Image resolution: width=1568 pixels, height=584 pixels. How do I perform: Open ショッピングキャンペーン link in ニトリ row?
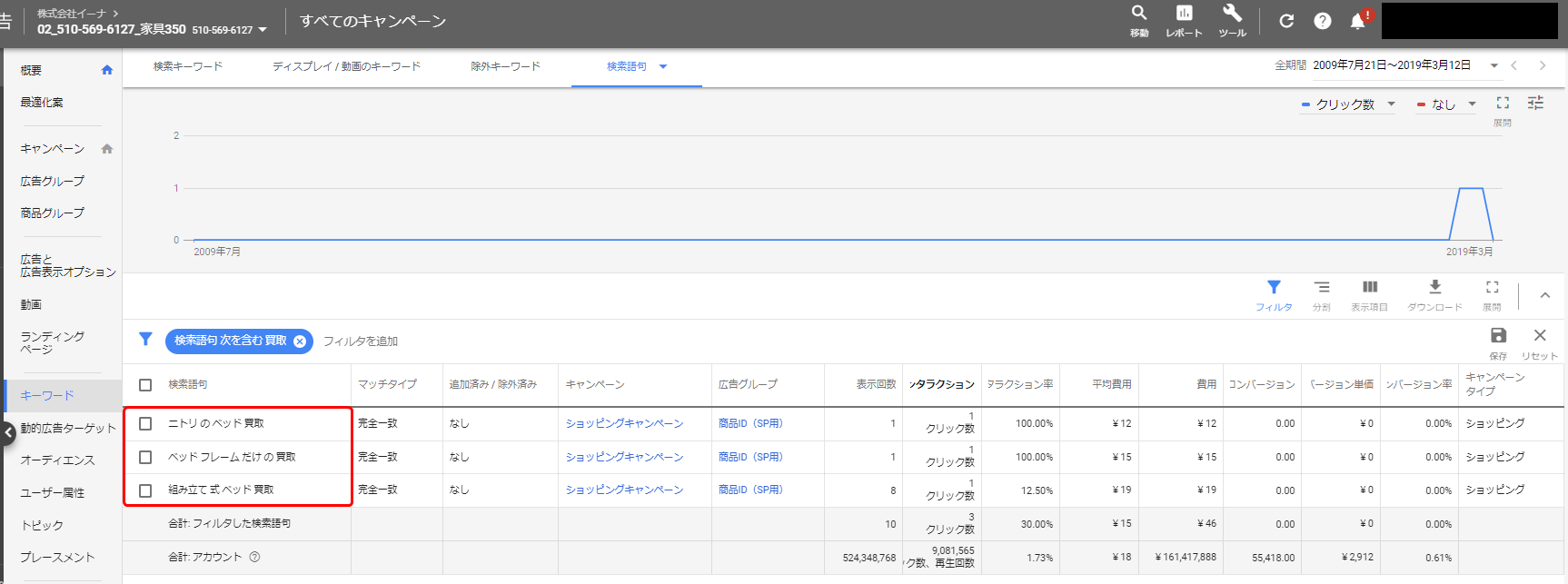coord(624,423)
